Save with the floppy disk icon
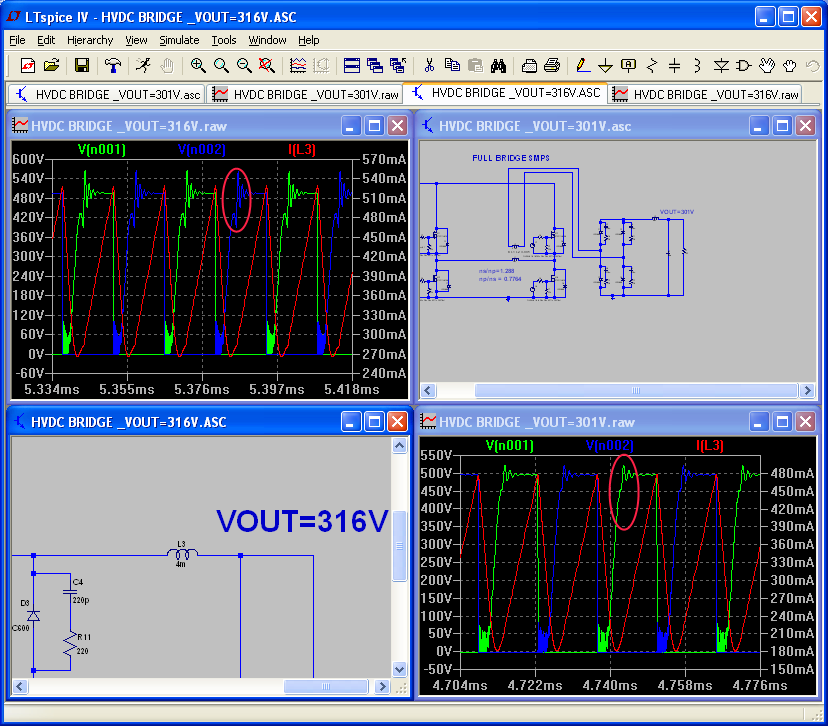 [x=82, y=65]
